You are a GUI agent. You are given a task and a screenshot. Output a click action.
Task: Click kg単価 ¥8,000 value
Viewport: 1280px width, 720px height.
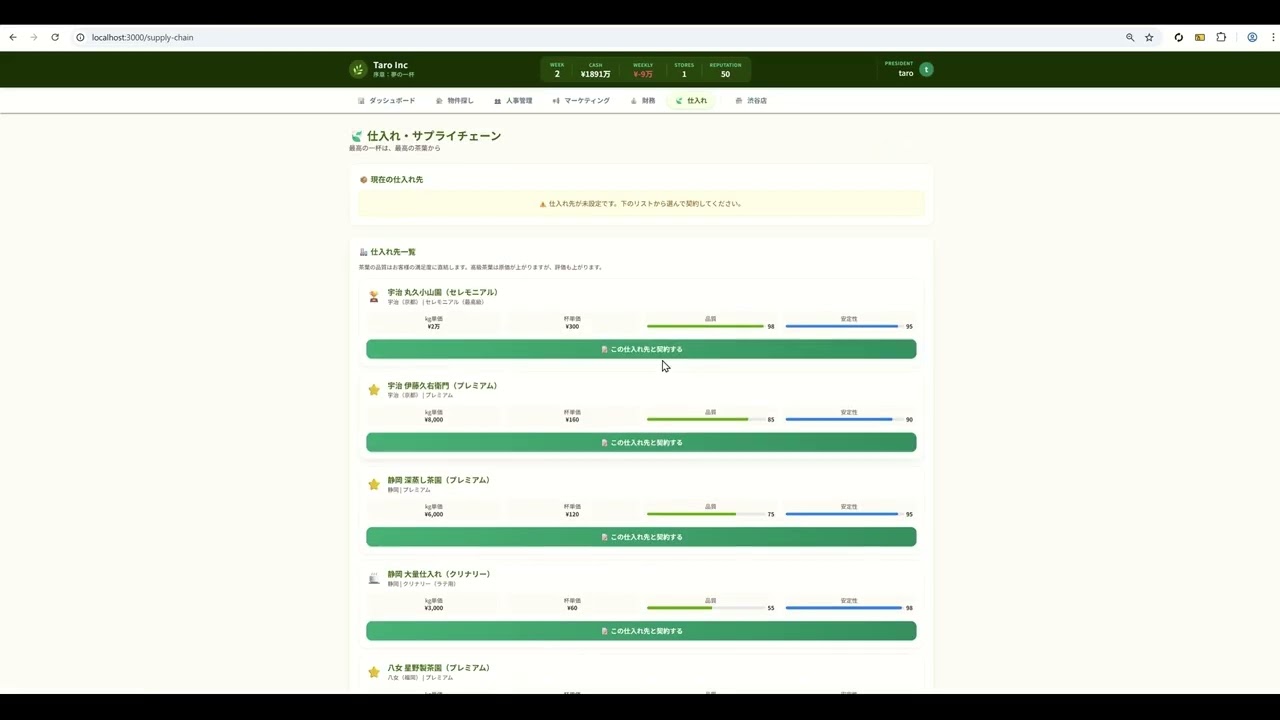click(434, 419)
